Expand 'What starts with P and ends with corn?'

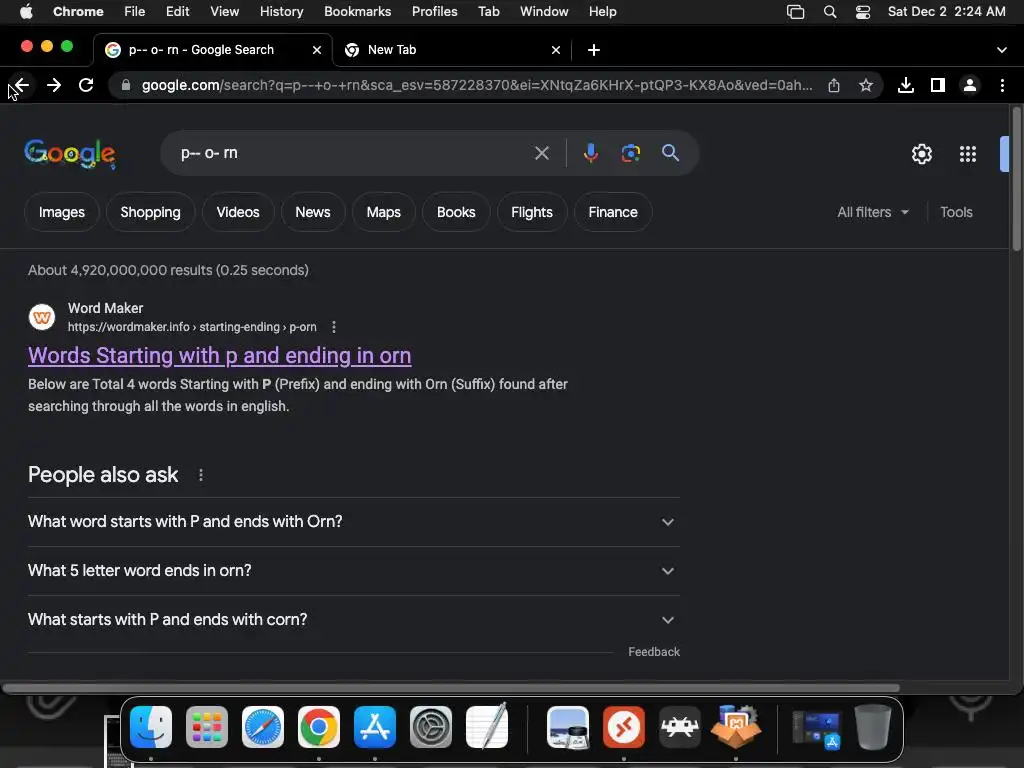pos(353,620)
